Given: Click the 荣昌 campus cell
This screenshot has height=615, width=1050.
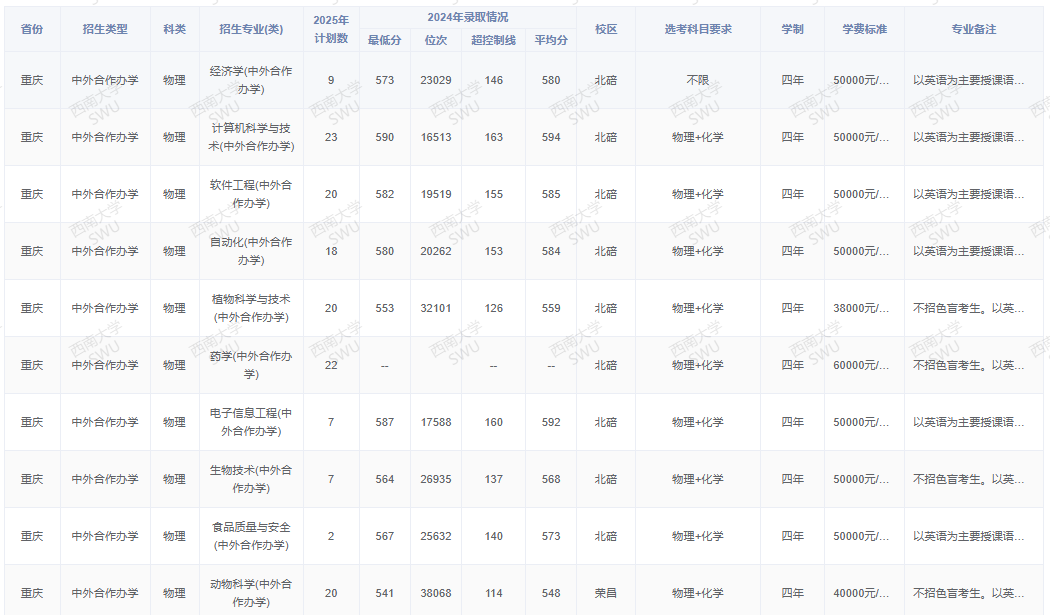Looking at the screenshot, I should tap(606, 593).
